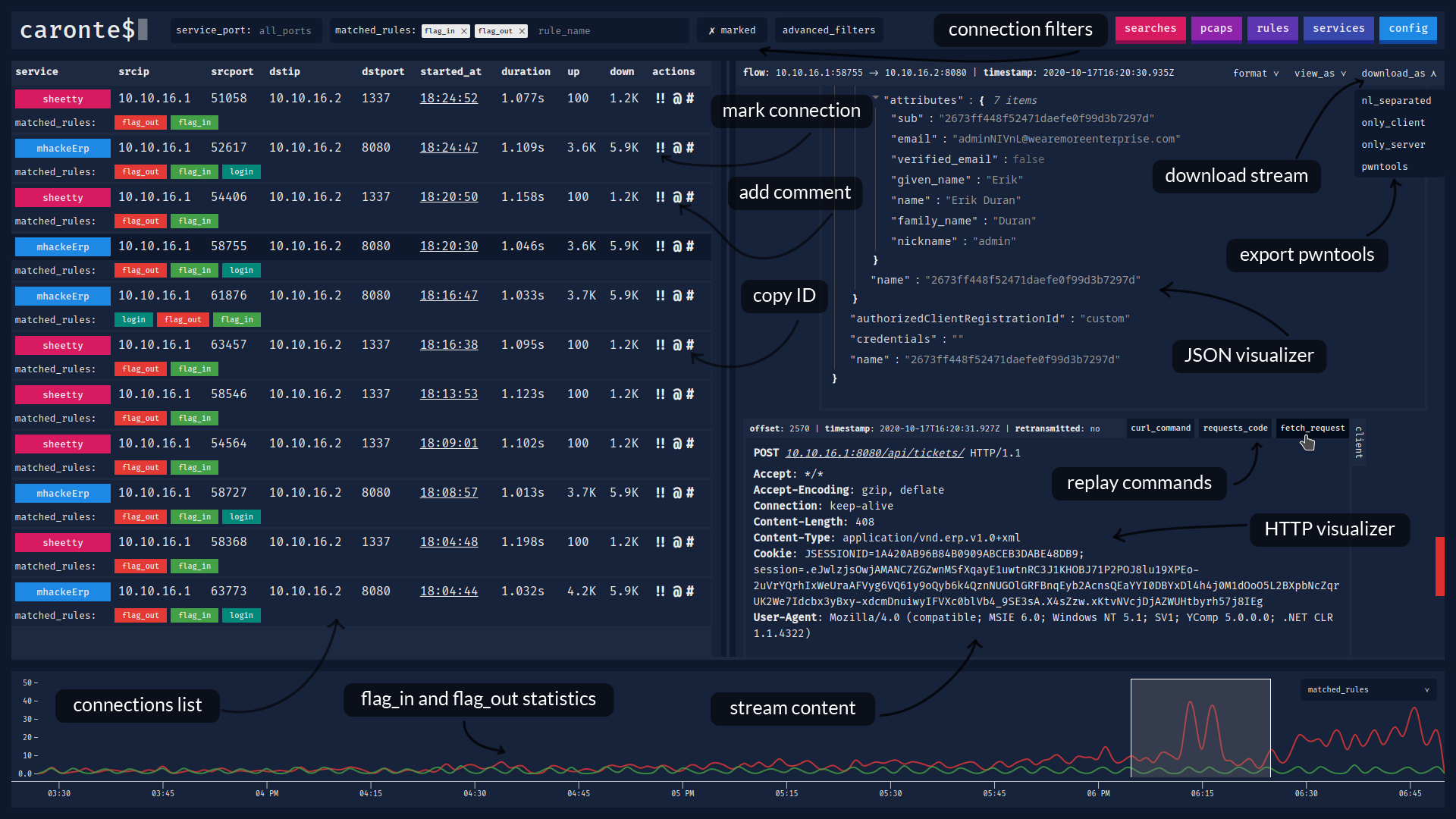Toggle the marked connections filter
This screenshot has width=1456, height=819.
click(732, 30)
